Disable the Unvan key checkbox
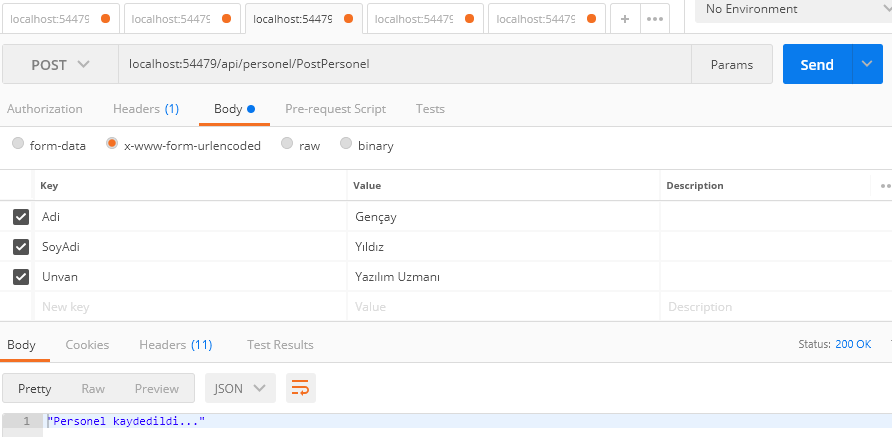 coord(21,276)
